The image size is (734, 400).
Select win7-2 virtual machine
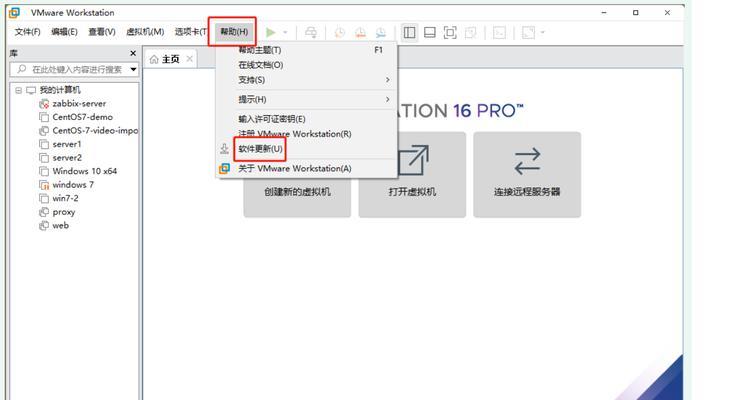(x=65, y=198)
